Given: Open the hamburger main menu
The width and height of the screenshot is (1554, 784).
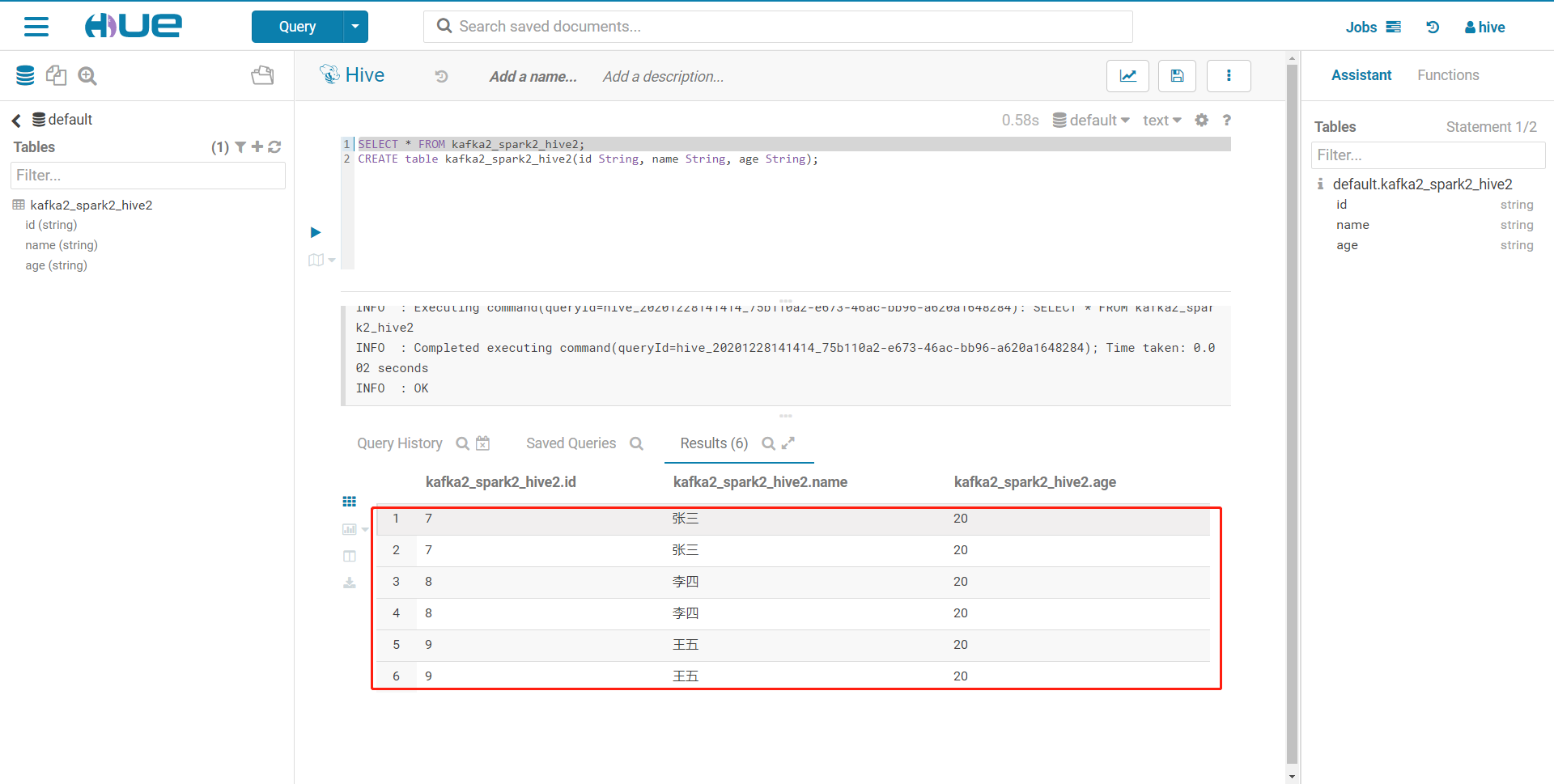Looking at the screenshot, I should pos(36,27).
